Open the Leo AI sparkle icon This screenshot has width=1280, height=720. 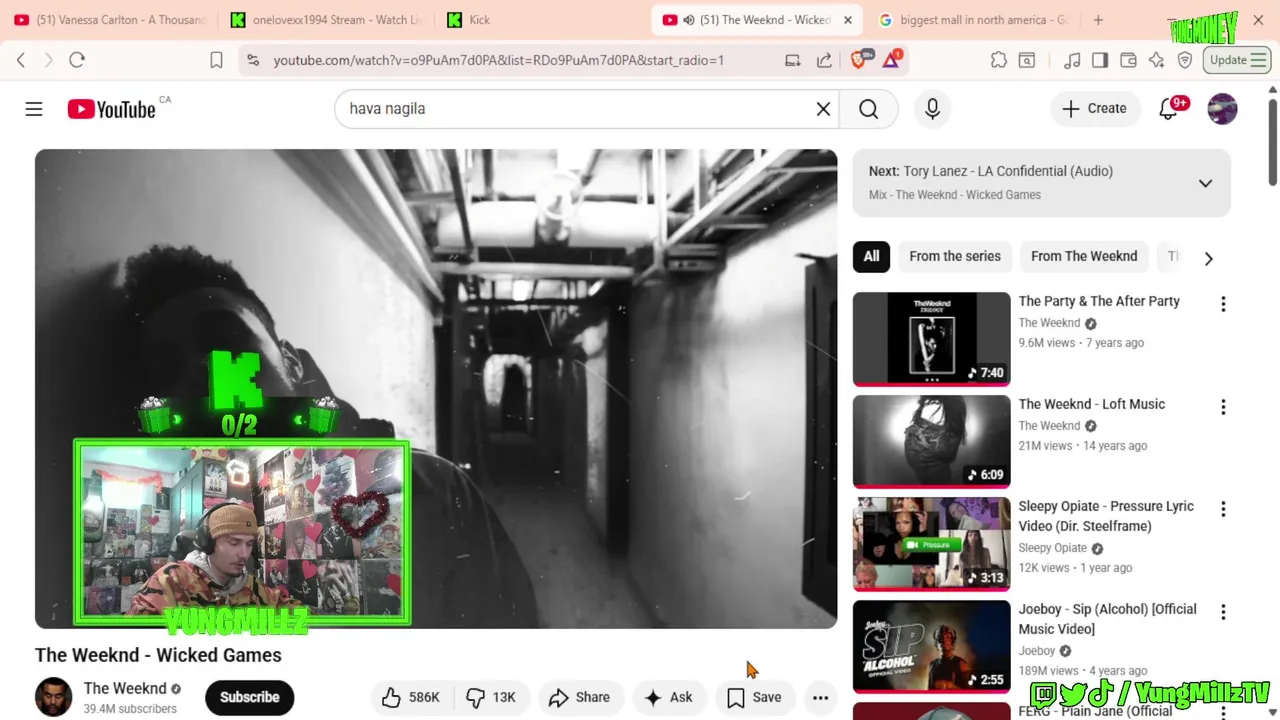click(x=1157, y=60)
